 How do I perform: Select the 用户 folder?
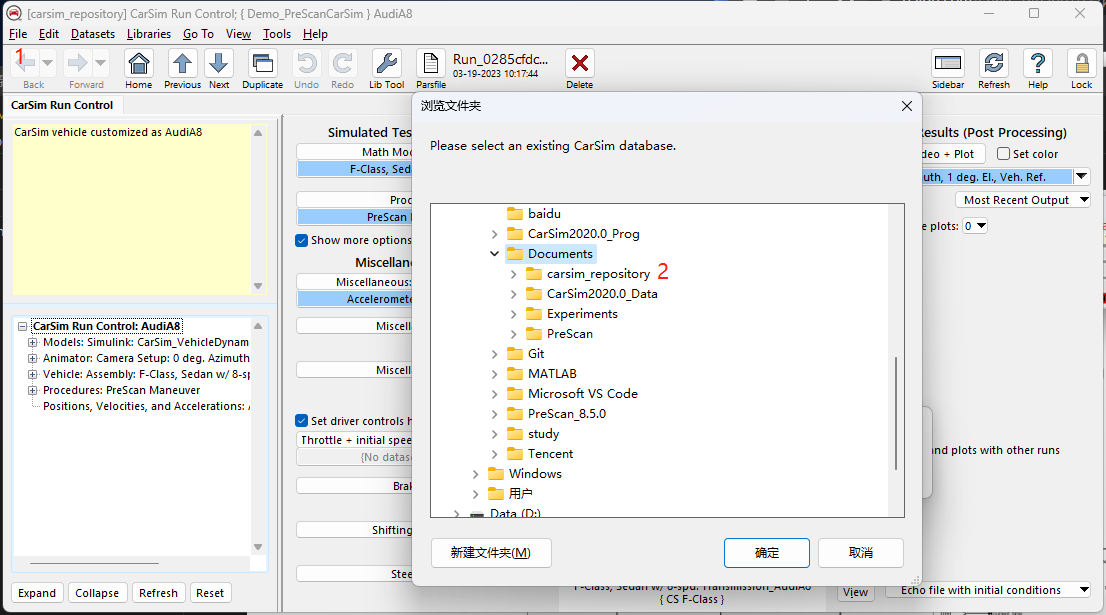click(x=511, y=494)
